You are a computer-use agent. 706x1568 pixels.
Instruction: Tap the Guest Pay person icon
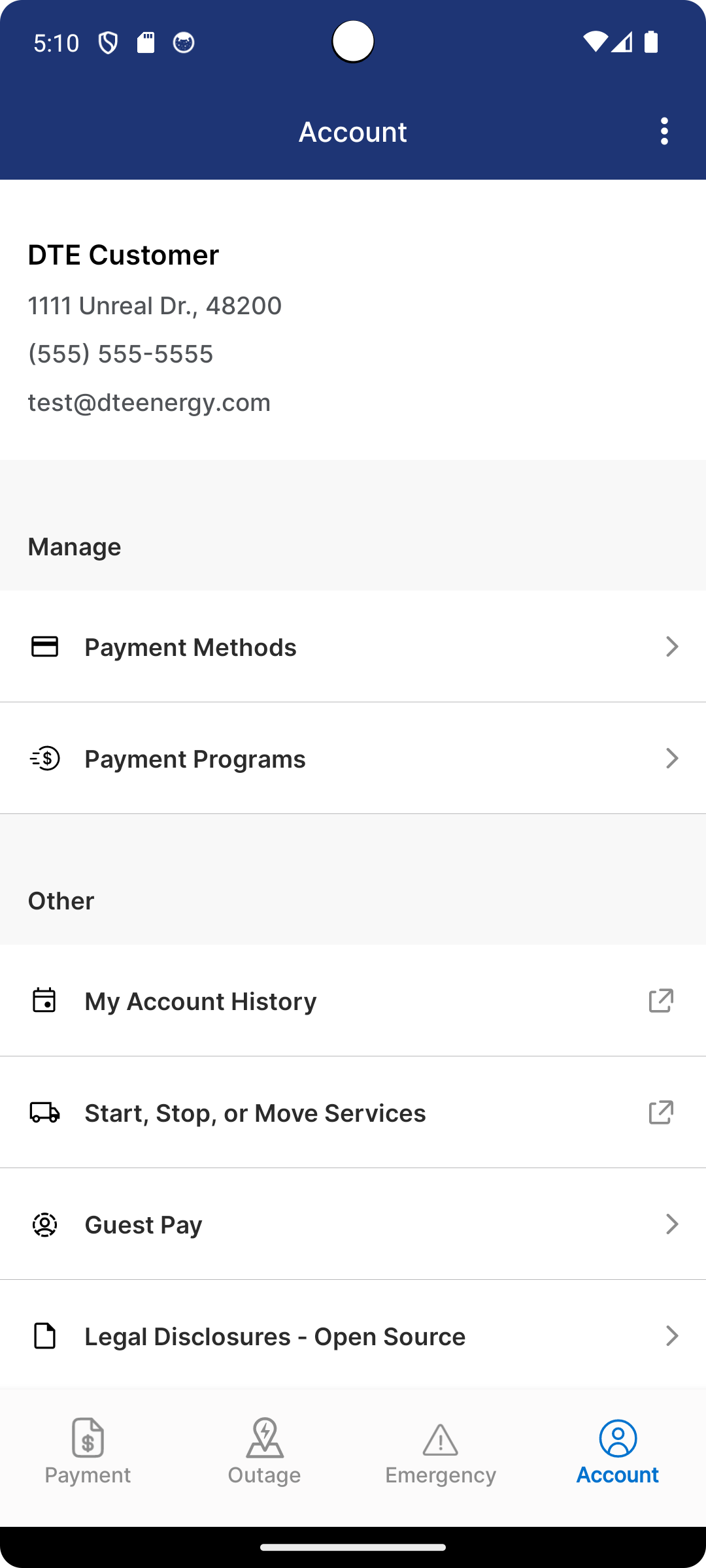(x=44, y=1224)
